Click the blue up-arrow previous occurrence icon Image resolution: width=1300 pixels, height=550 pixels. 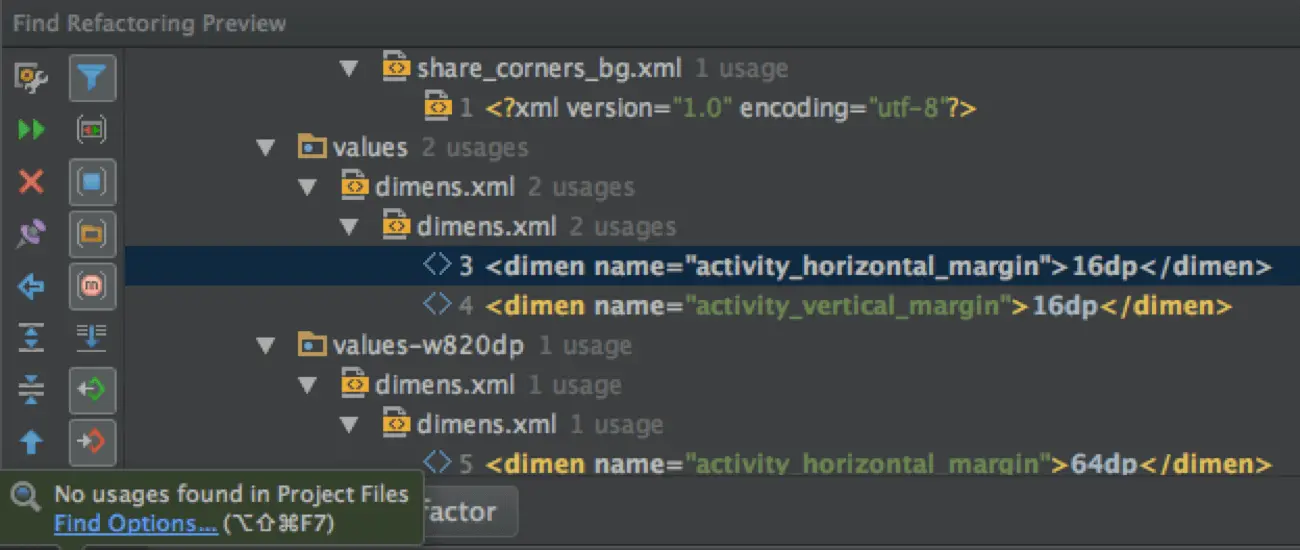pos(32,442)
